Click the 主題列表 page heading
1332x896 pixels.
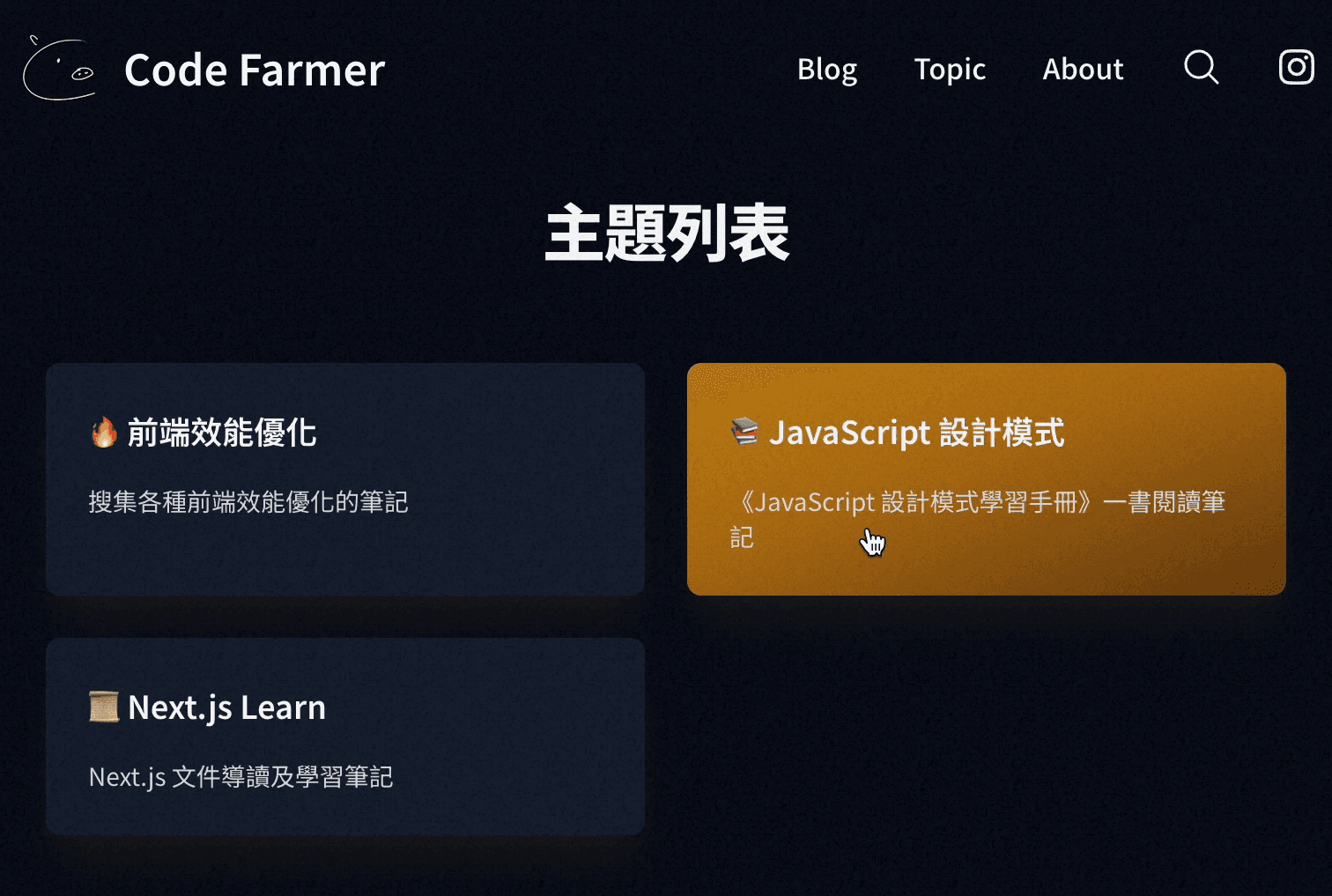tap(666, 233)
